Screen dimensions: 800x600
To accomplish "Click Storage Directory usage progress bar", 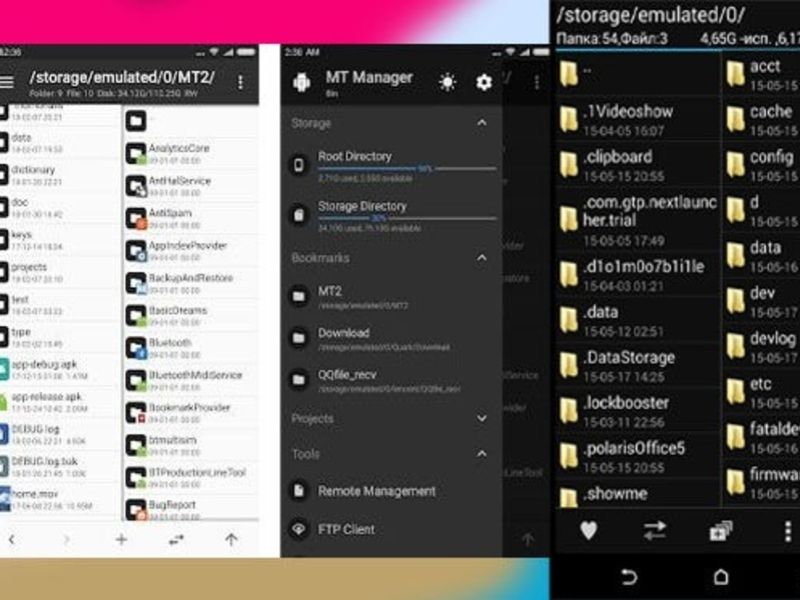I will coord(407,218).
